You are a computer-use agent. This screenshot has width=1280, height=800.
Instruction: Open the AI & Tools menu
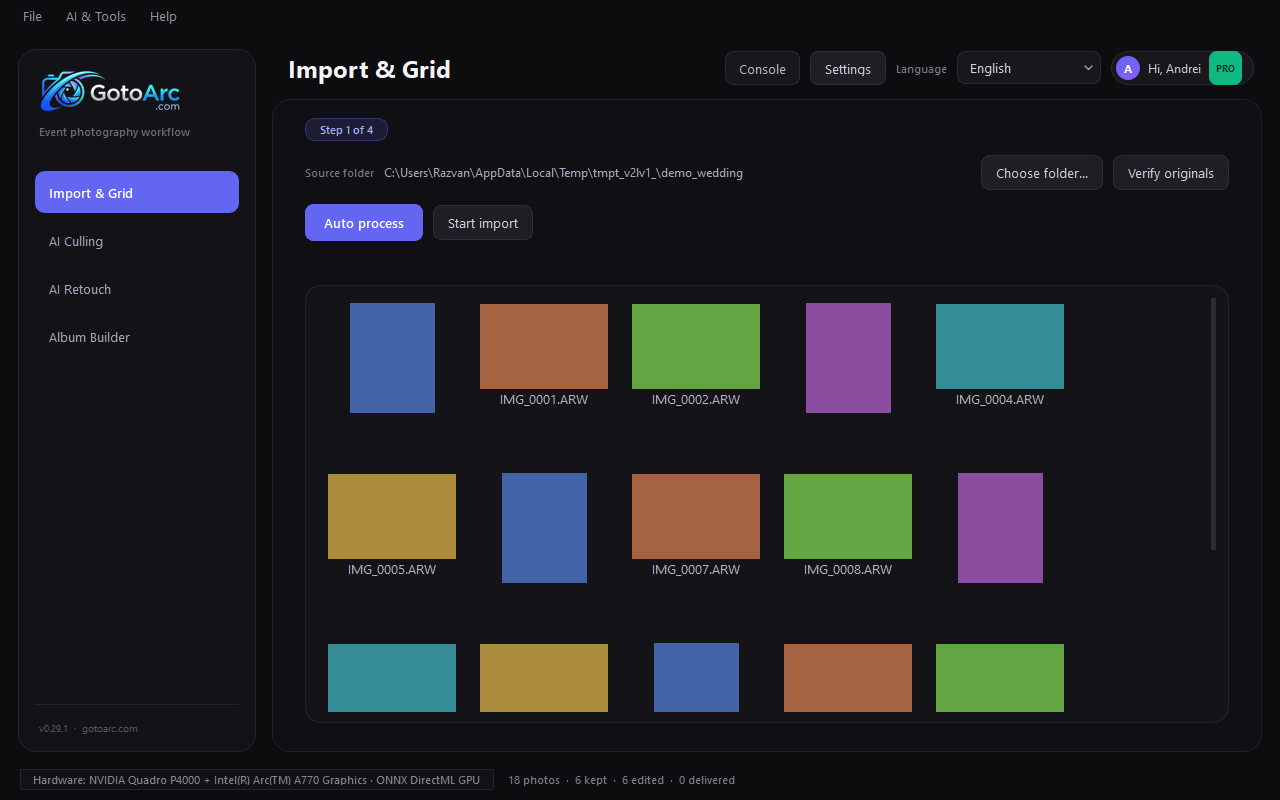(x=96, y=16)
